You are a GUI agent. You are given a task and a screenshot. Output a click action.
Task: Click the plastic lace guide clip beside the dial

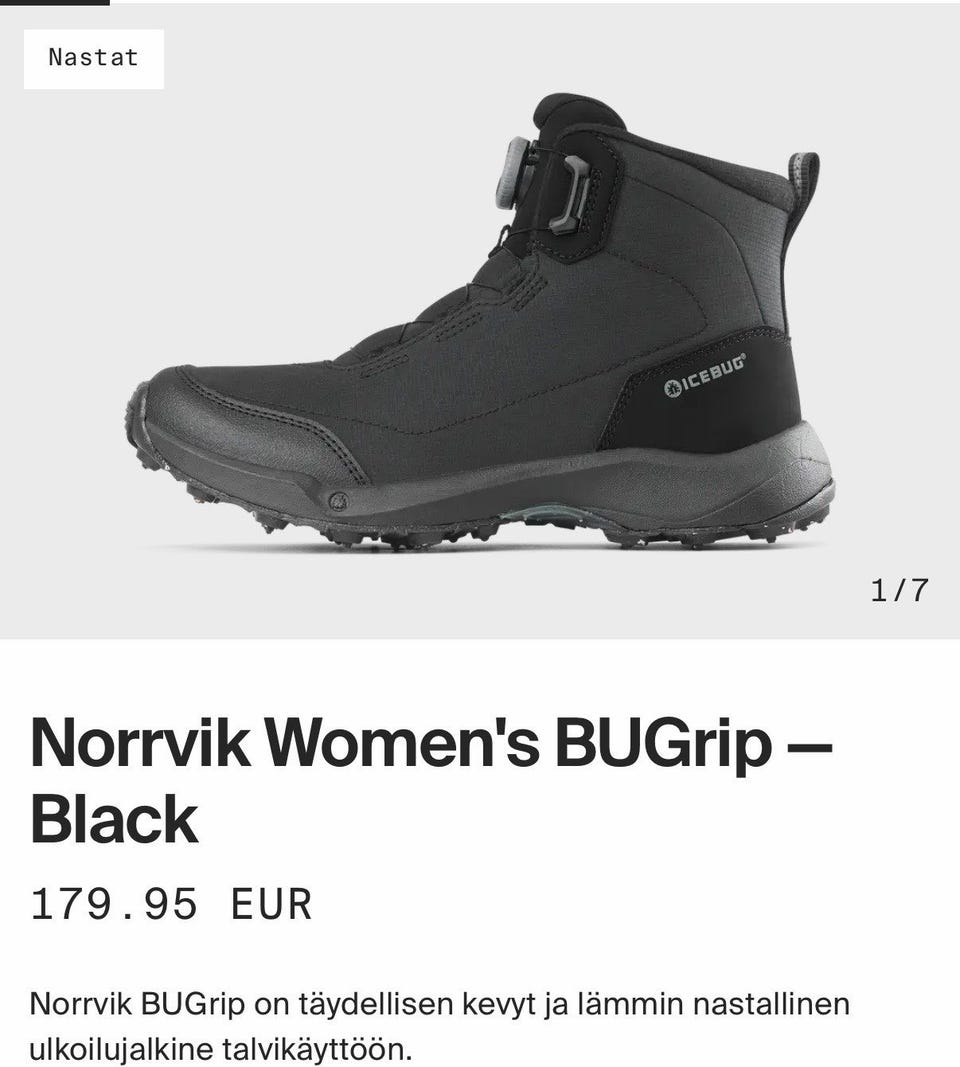pos(568,195)
